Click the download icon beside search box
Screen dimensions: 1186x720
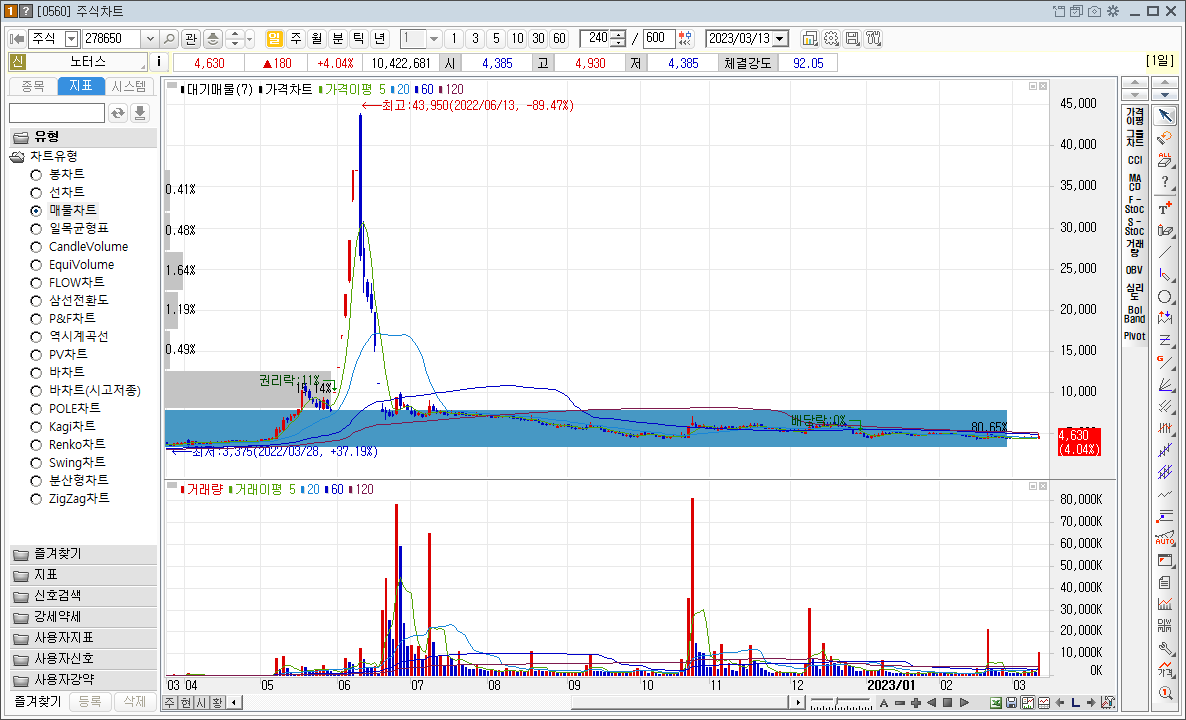140,113
